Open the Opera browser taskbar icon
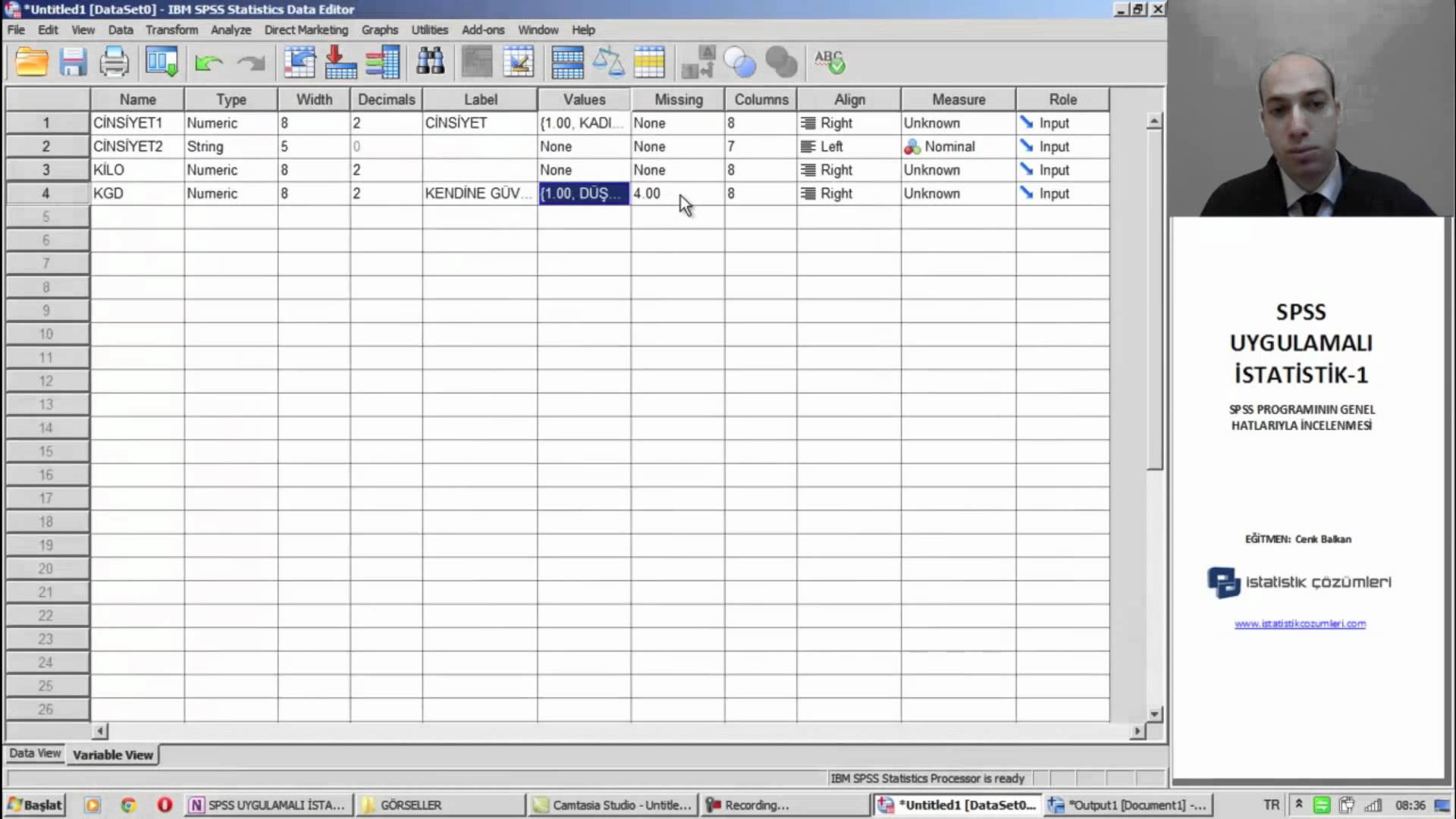 (x=164, y=805)
